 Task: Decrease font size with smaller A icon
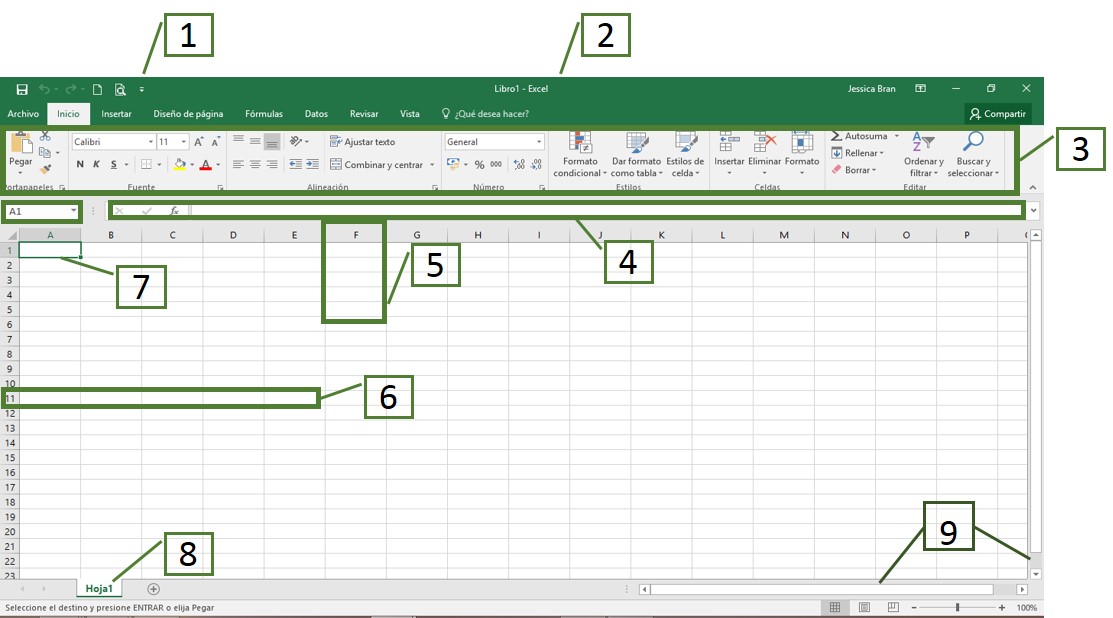pyautogui.click(x=215, y=142)
